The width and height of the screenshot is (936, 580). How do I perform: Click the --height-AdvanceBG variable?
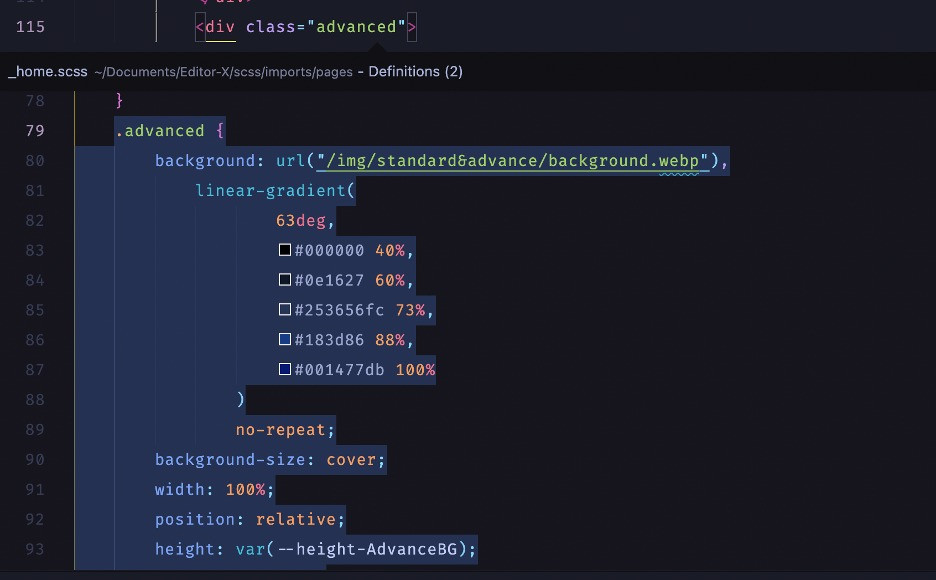click(x=367, y=549)
